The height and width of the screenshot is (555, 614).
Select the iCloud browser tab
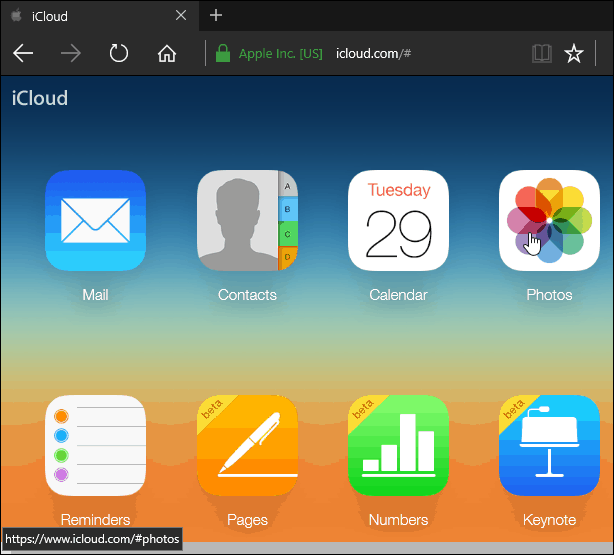[100, 16]
